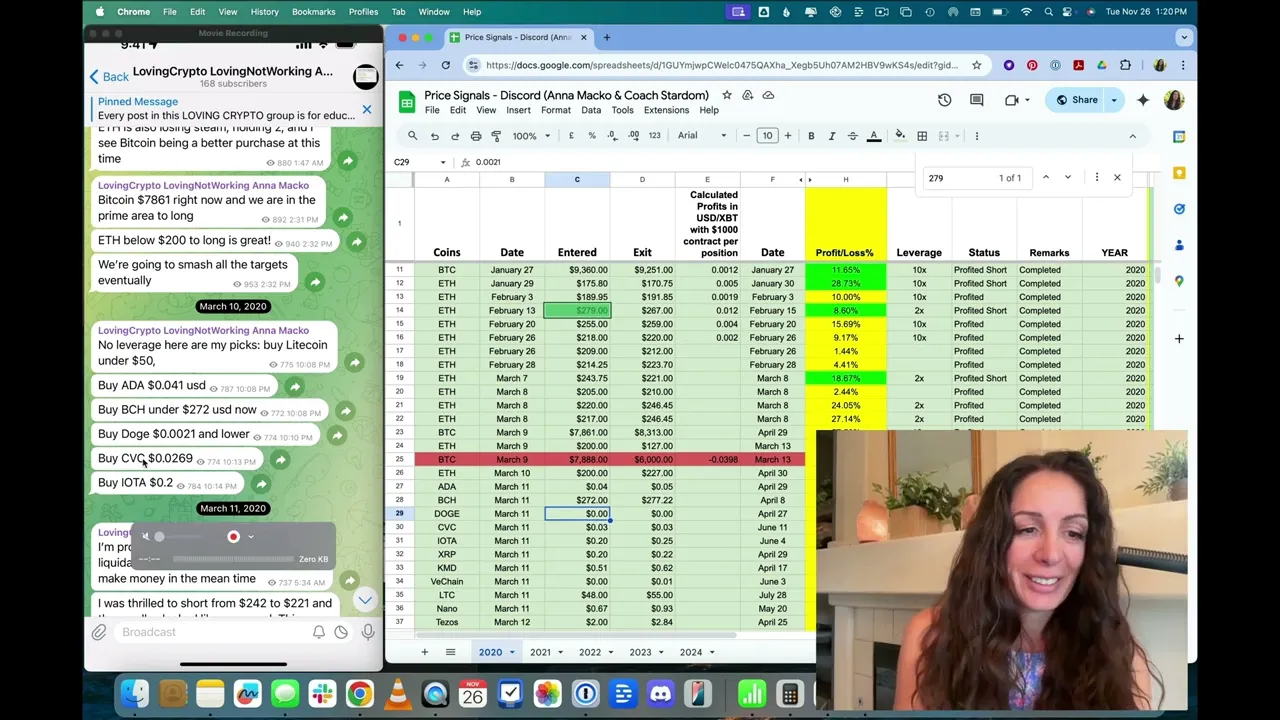Tap the microphone icon in Broadcast bar
This screenshot has width=1280, height=720.
coord(368,632)
